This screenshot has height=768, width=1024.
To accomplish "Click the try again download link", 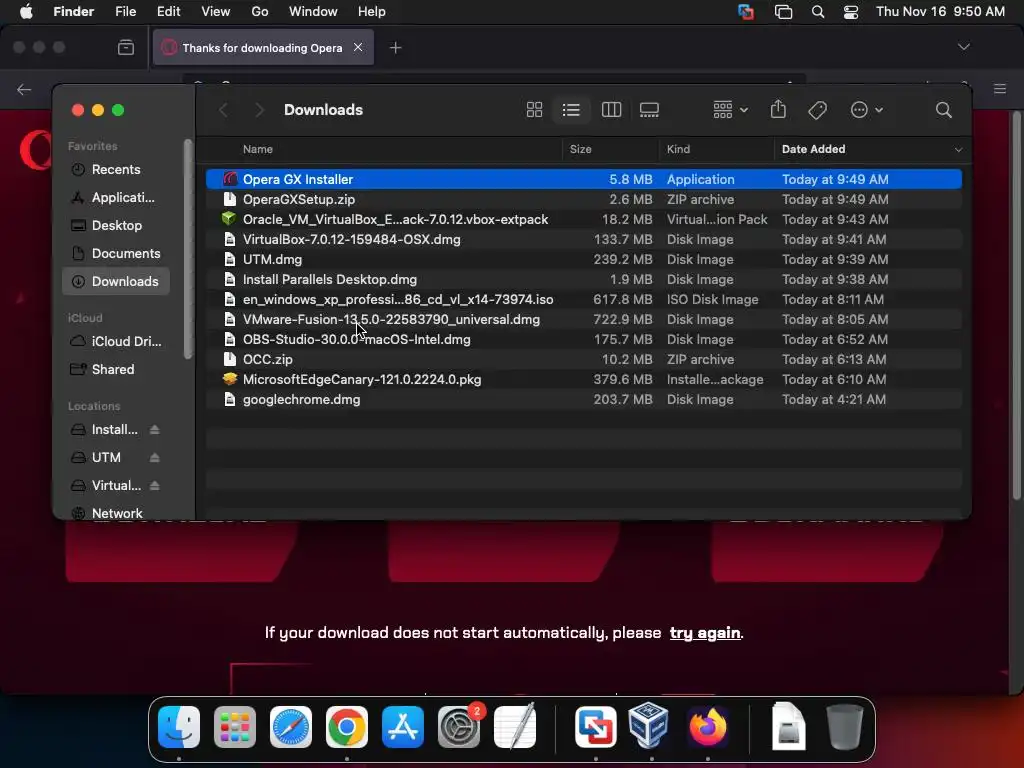I will click(x=705, y=633).
